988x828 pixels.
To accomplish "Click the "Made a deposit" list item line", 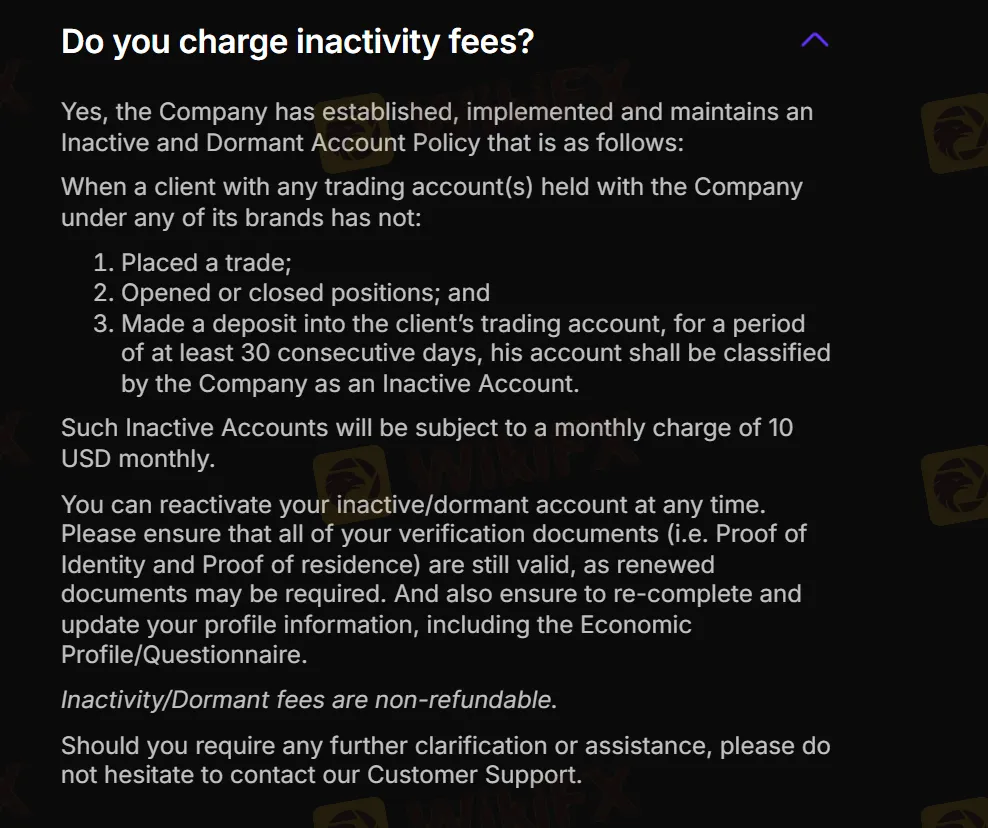I will (462, 324).
